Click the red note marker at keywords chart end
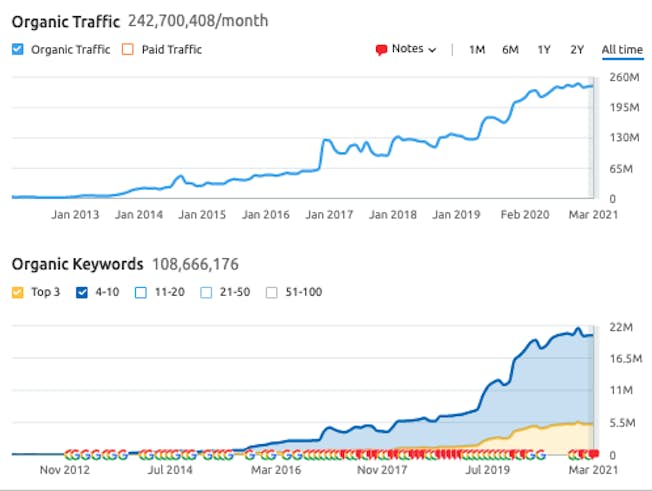The height and width of the screenshot is (491, 652). click(x=594, y=454)
